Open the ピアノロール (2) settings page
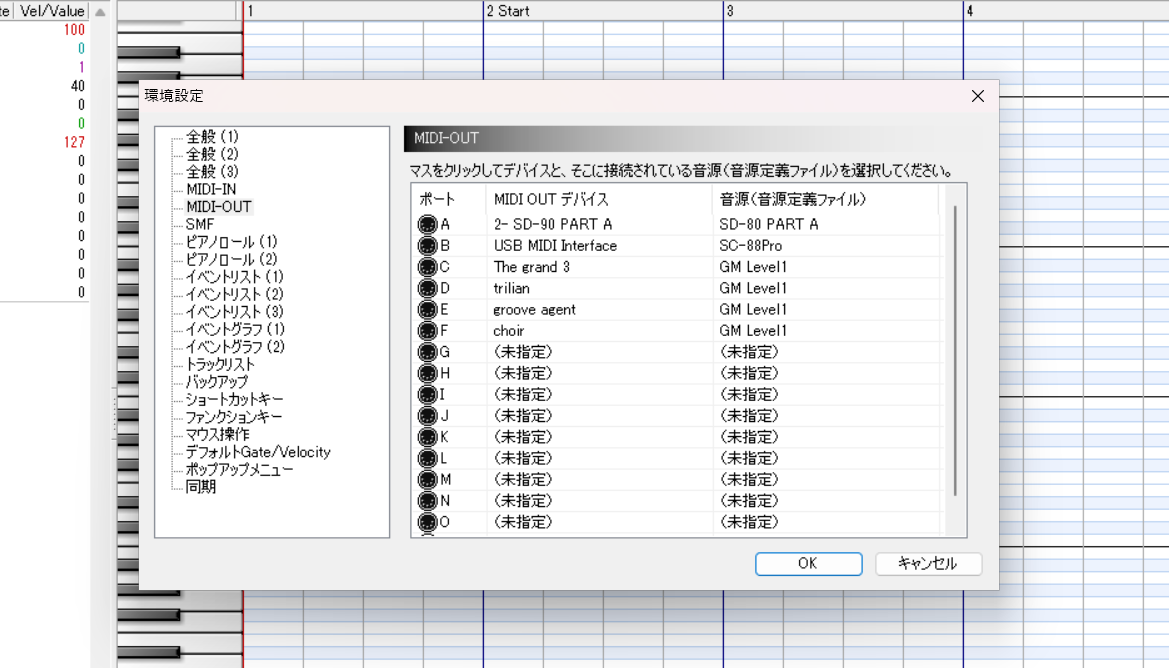Viewport: 1169px width, 668px height. pyautogui.click(x=231, y=259)
